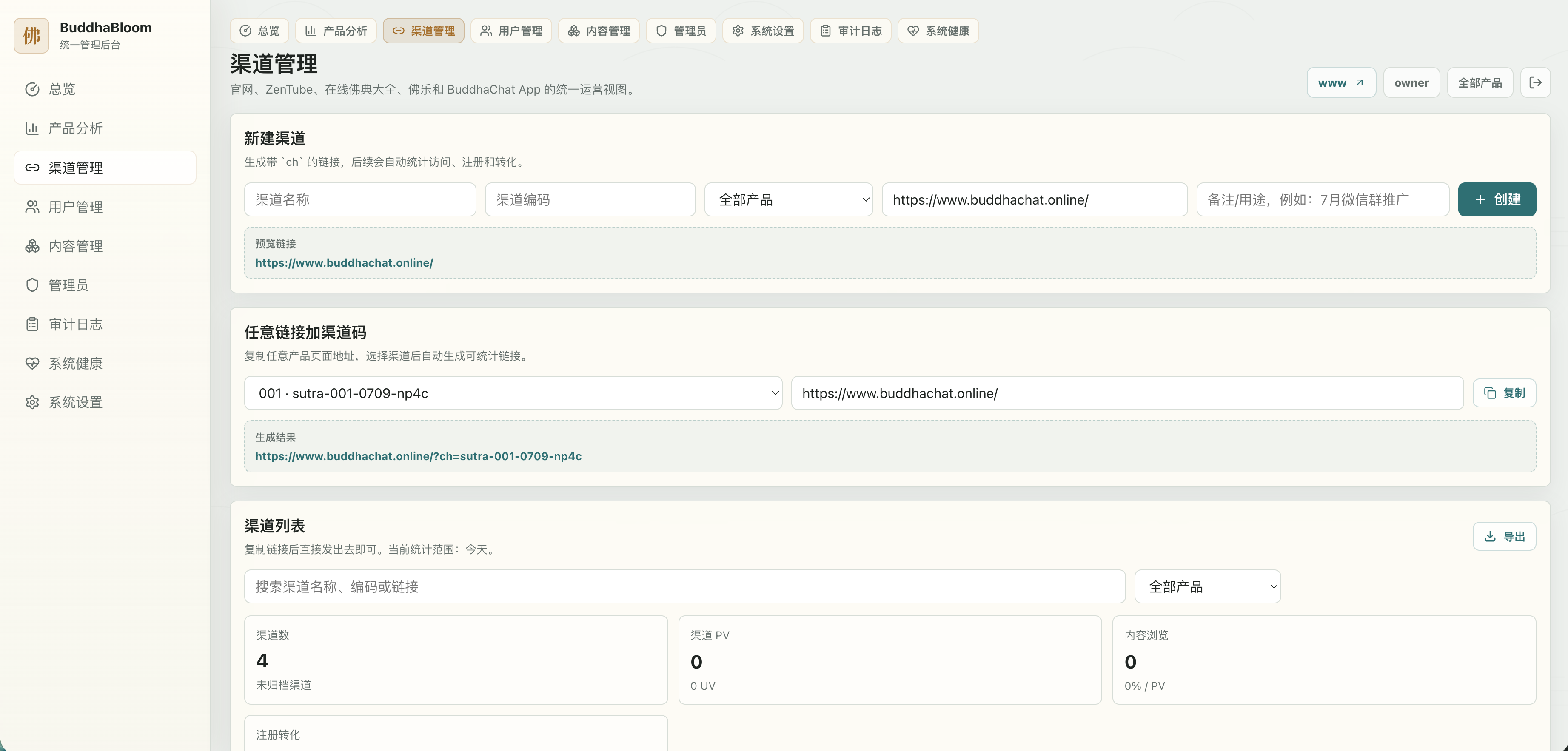The width and height of the screenshot is (1568, 751).
Task: Expand the 全部产品 dropdown in 新建渠道
Action: (x=789, y=199)
